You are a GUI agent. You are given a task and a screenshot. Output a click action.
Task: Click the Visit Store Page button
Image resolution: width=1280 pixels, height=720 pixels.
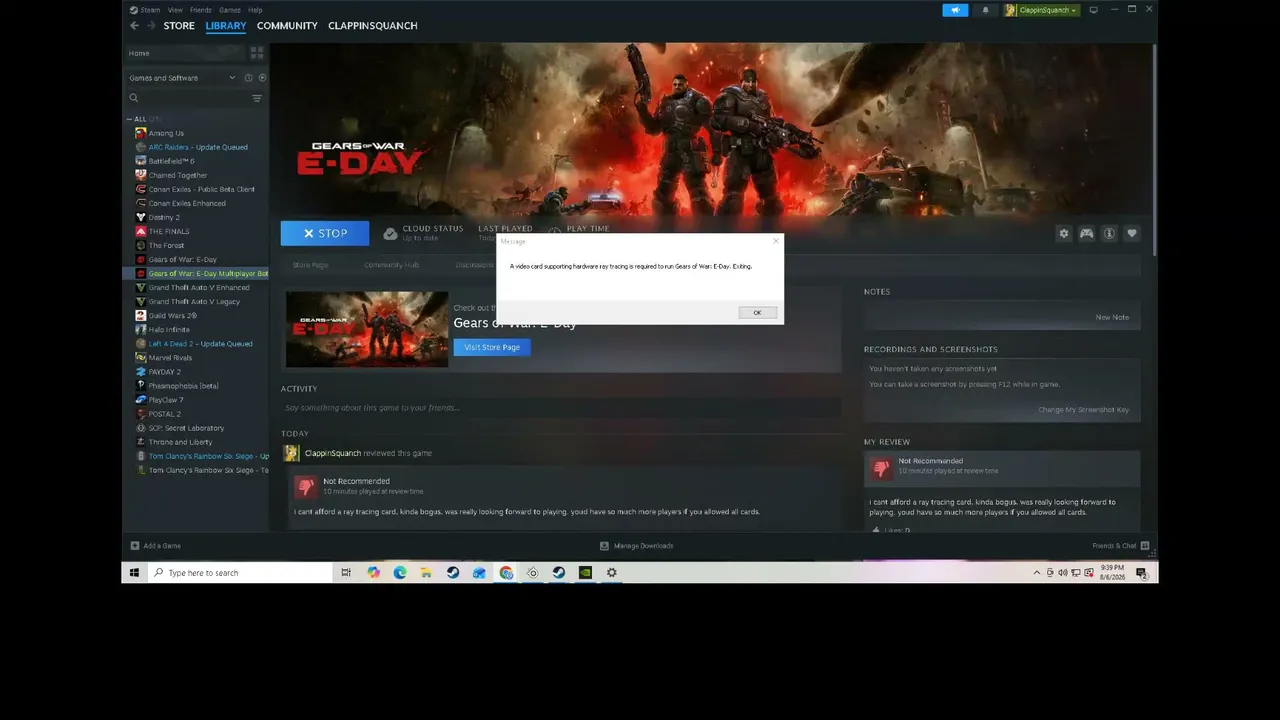pos(492,347)
